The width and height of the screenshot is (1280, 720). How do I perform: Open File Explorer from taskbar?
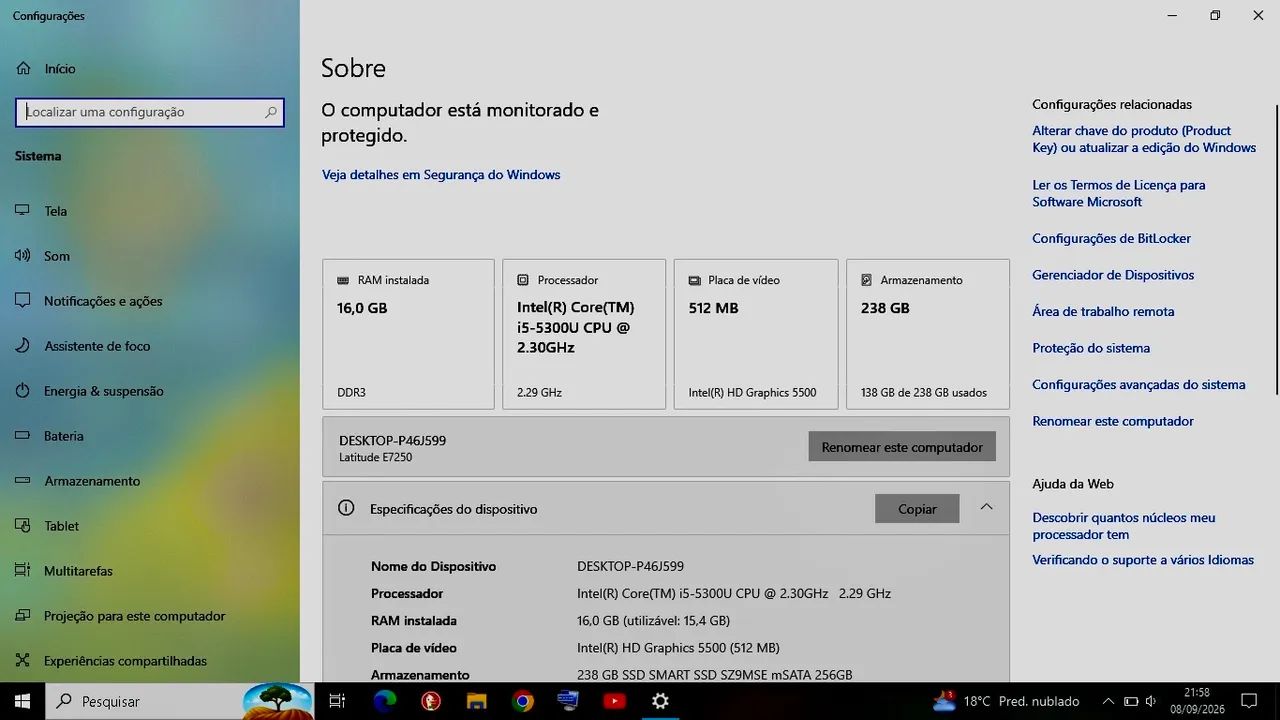[477, 701]
